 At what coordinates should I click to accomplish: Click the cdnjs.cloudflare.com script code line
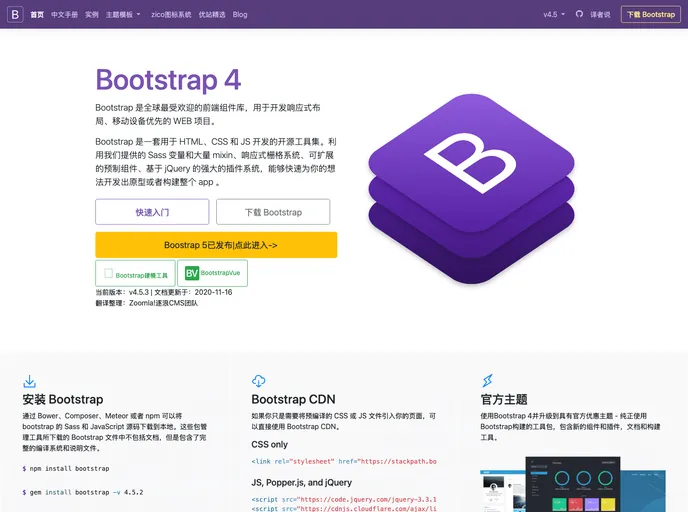[344, 508]
